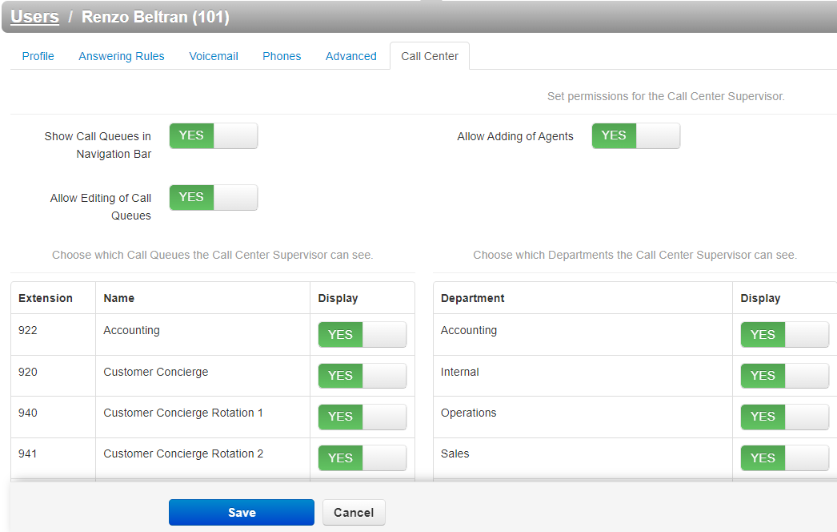Toggle display for Customer Concierge Rotation 1

(x=362, y=417)
